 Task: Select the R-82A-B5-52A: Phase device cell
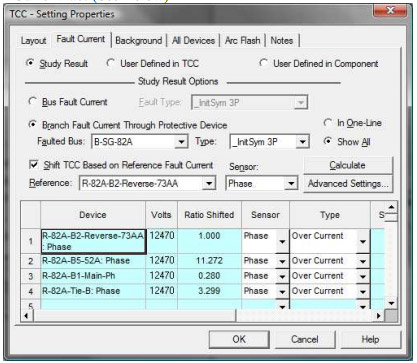[93, 261]
